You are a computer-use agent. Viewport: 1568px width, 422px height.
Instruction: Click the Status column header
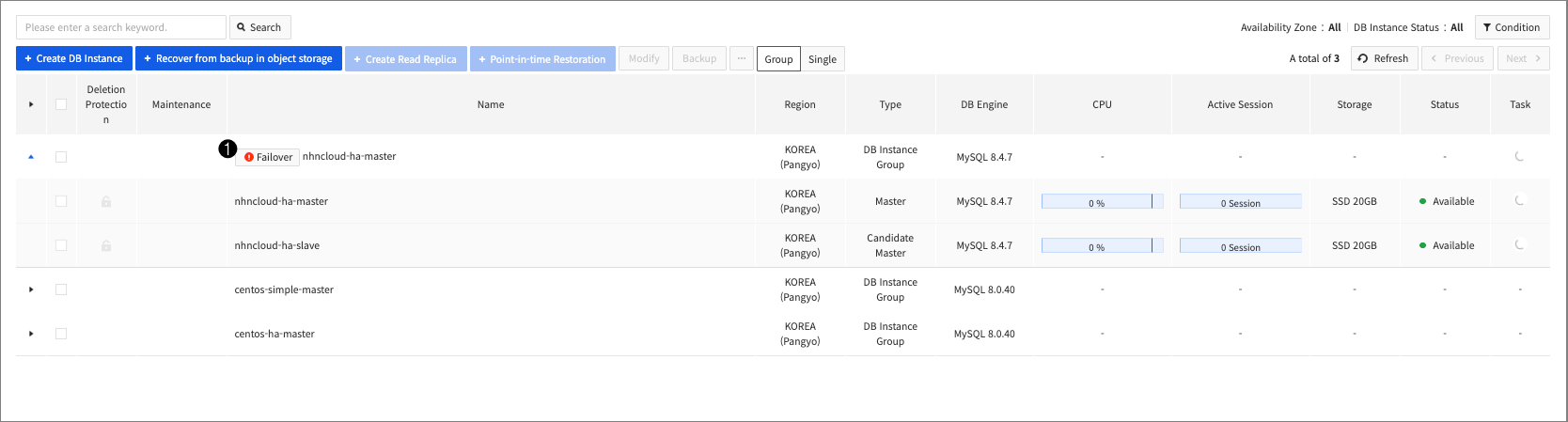1445,104
